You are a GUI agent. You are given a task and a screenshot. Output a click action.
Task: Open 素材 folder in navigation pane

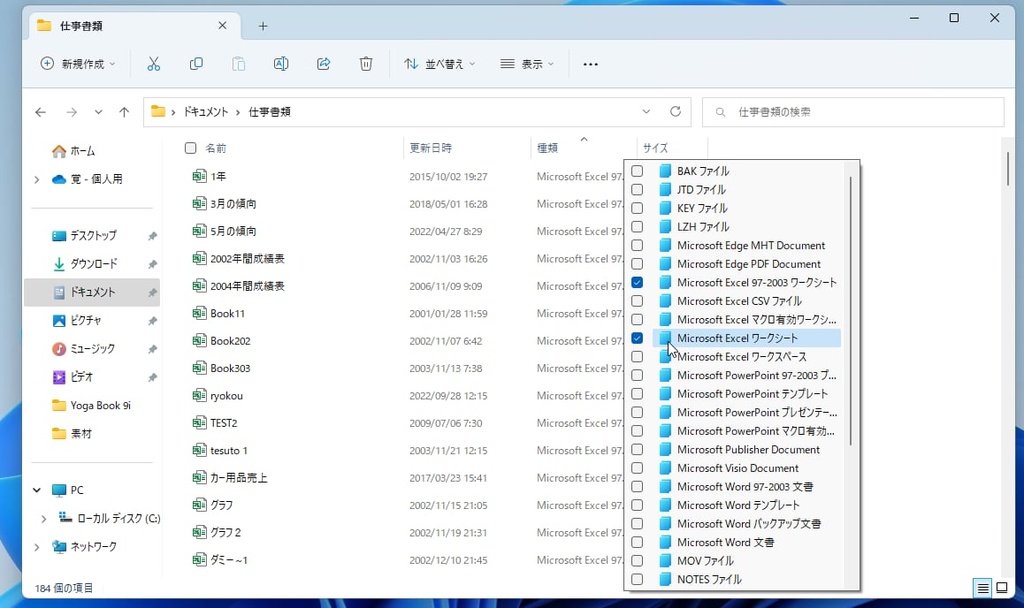(x=72, y=434)
